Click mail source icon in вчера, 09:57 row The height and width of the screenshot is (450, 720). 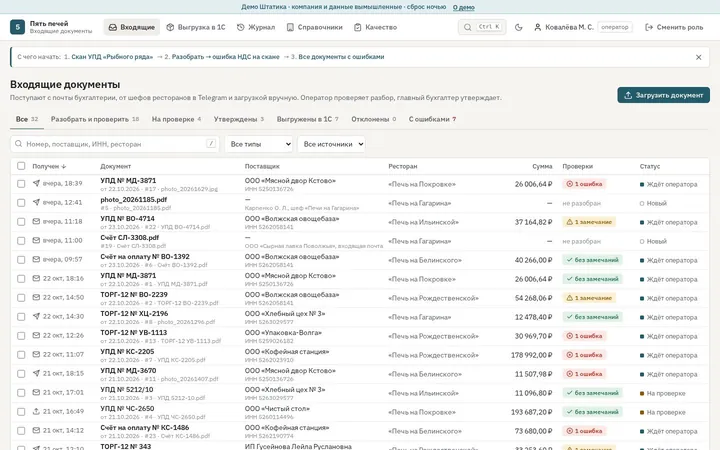(x=36, y=259)
